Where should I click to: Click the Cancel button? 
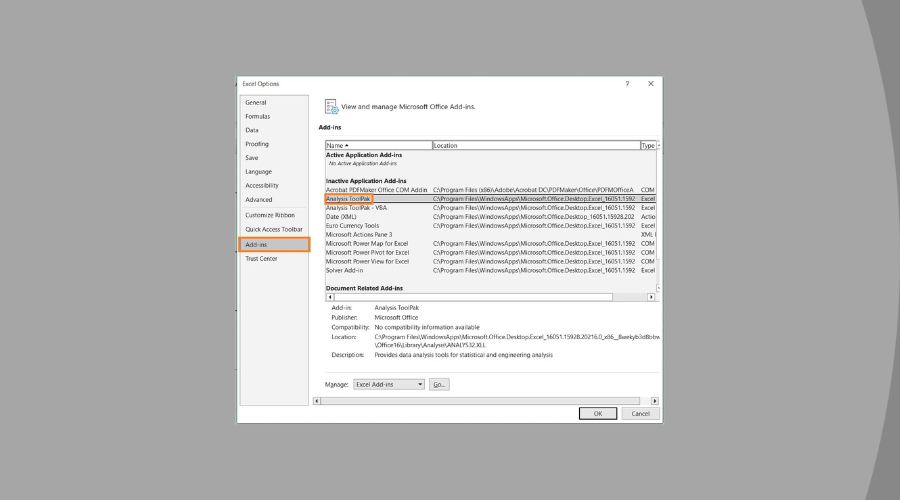coord(641,413)
